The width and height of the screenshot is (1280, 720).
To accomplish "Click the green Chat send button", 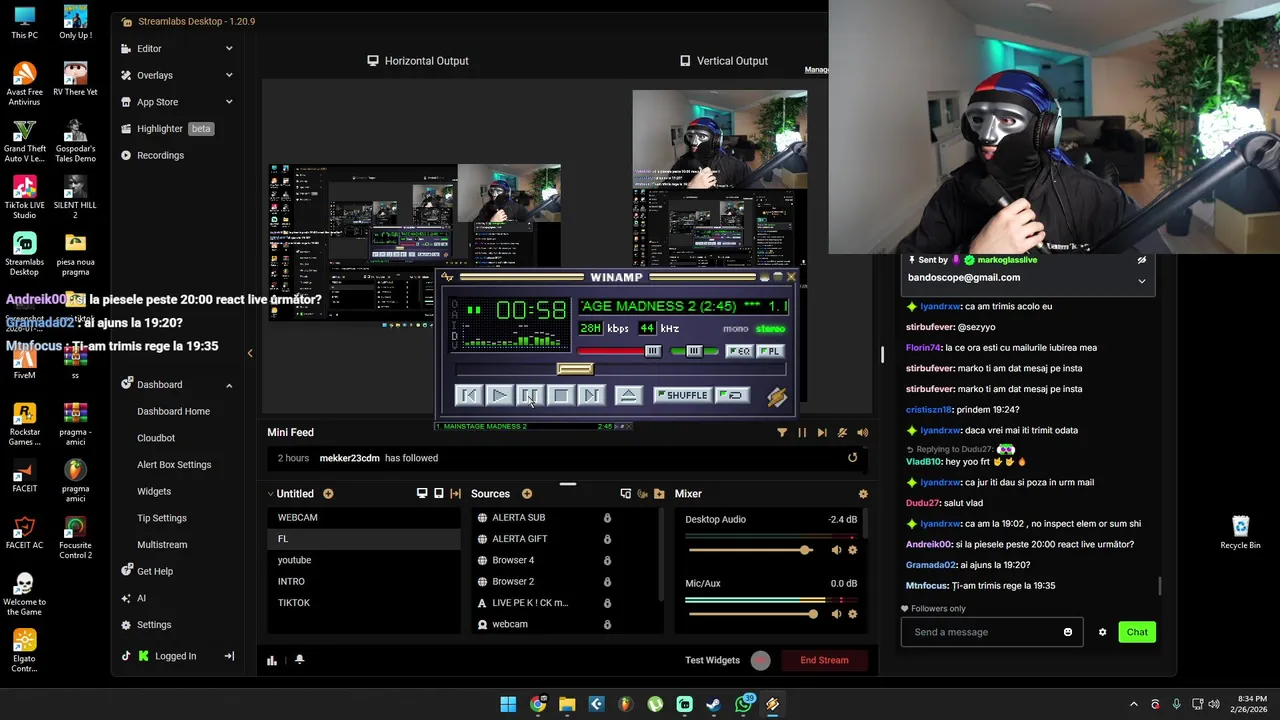I will [x=1137, y=632].
